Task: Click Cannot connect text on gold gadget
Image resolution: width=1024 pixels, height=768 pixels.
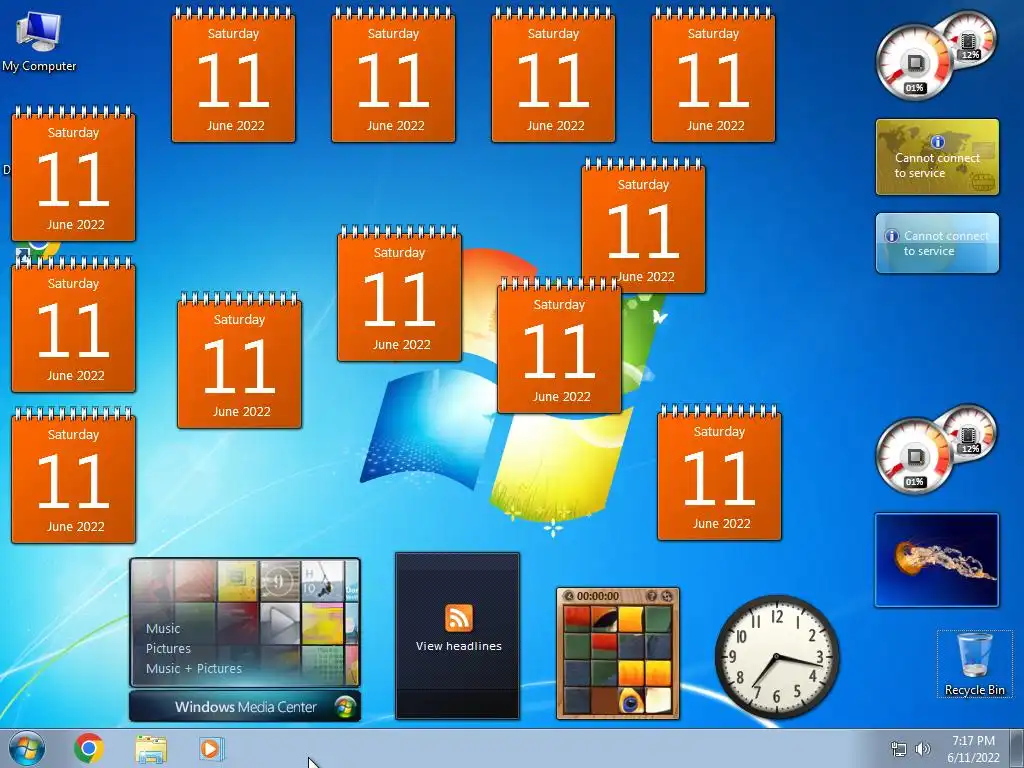Action: coord(936,165)
